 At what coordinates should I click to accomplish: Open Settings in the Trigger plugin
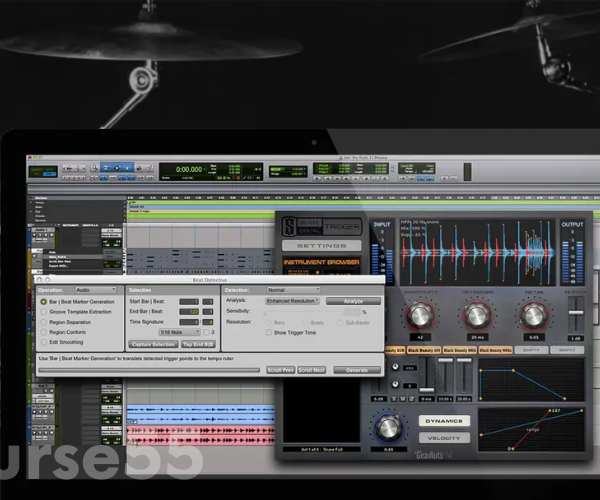pos(321,246)
